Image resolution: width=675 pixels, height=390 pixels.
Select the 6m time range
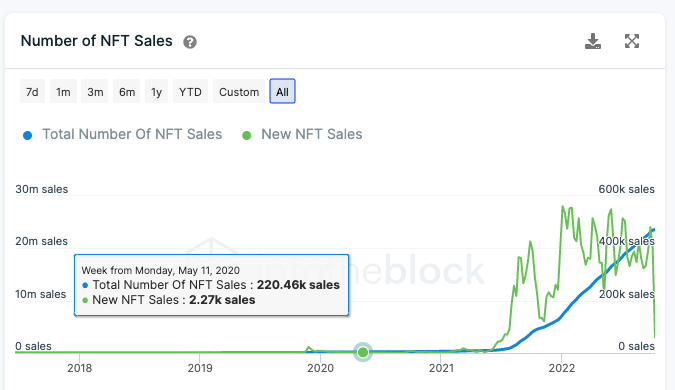point(127,92)
